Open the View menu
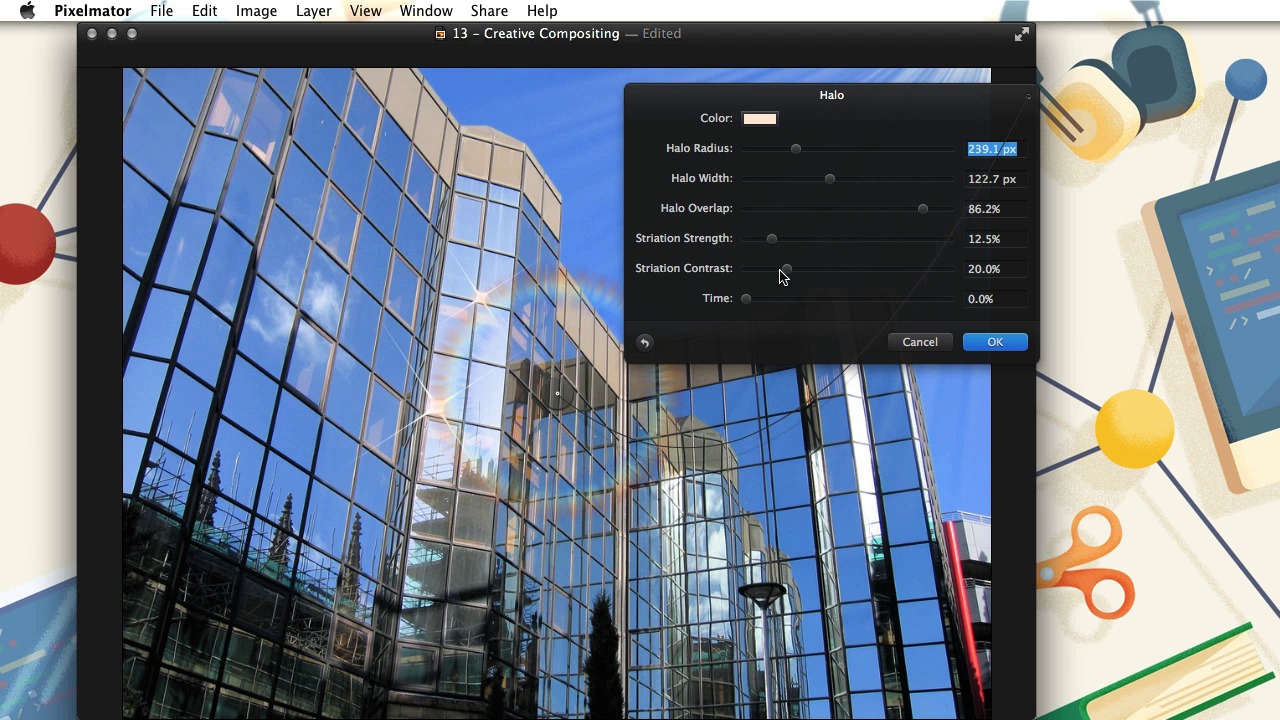This screenshot has height=720, width=1280. point(365,11)
